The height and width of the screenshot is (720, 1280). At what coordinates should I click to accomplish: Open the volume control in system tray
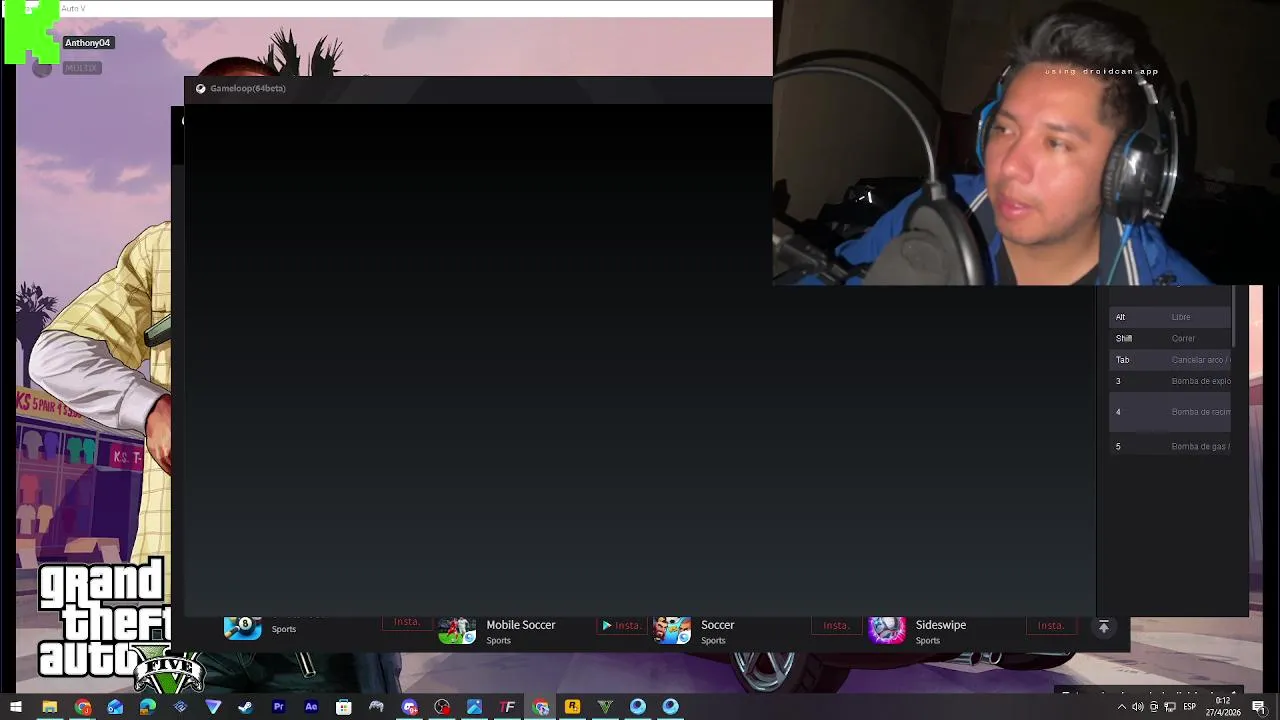click(1137, 707)
